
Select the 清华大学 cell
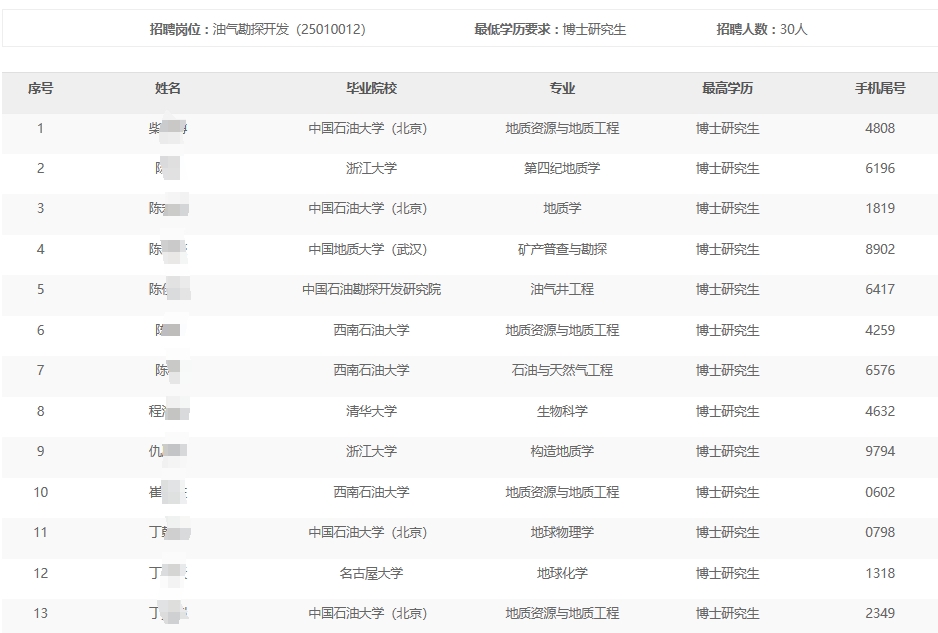[371, 411]
